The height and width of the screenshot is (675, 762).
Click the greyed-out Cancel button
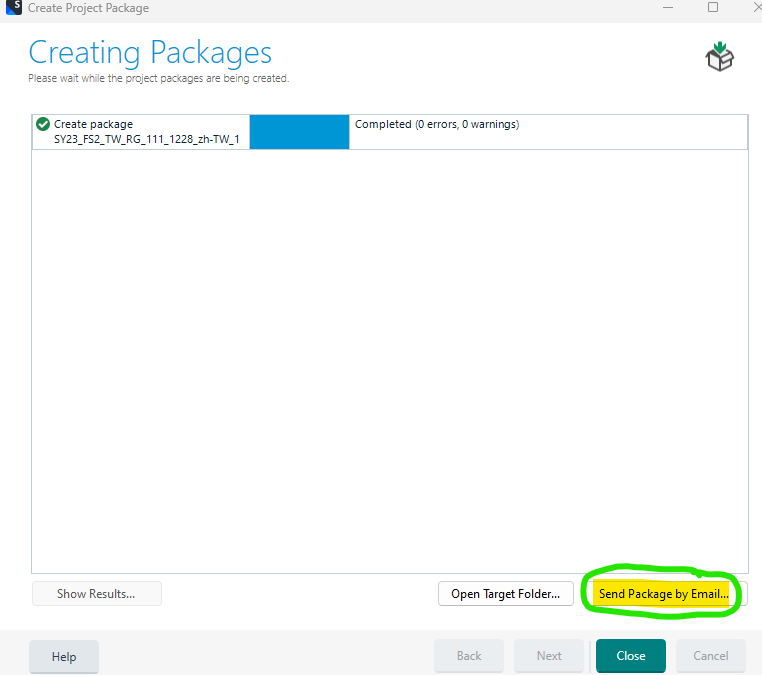pos(710,656)
